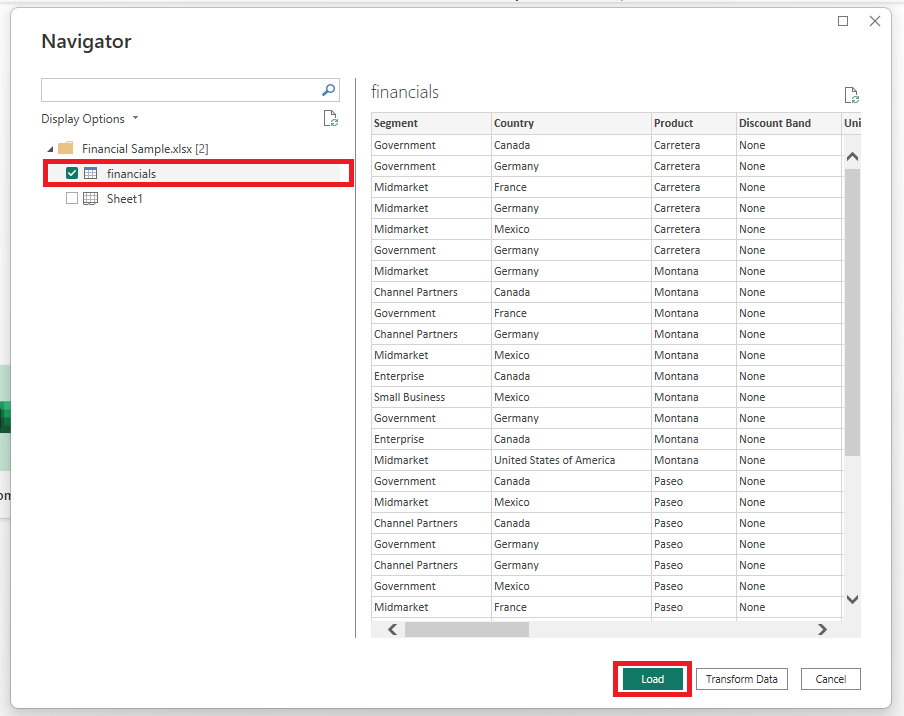
Task: Select the financials tree item label
Action: point(131,174)
